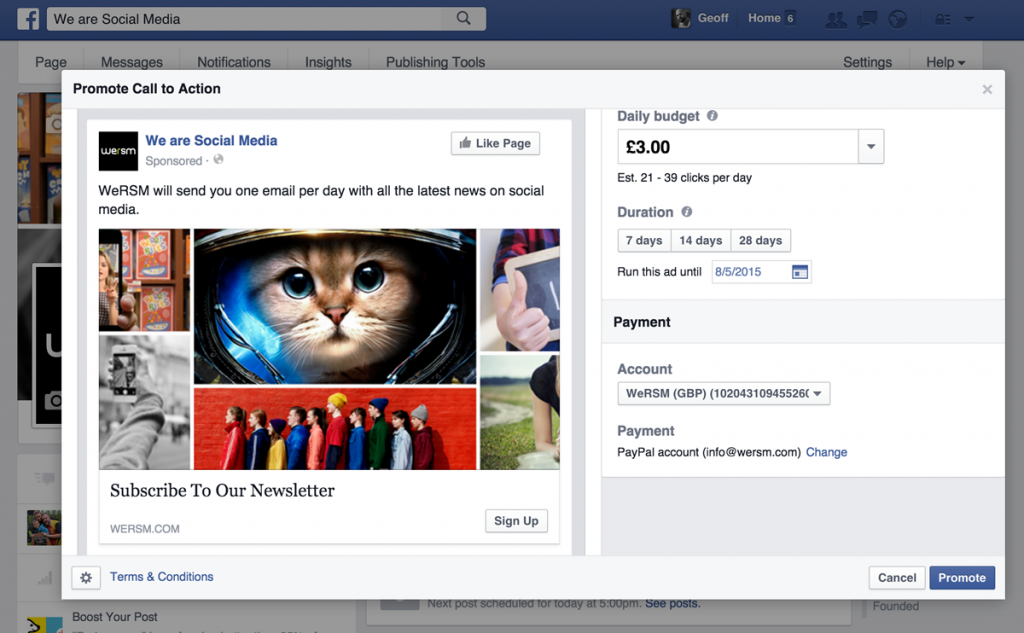Open the messages chat icon
Viewport: 1024px width, 633px height.
[867, 19]
